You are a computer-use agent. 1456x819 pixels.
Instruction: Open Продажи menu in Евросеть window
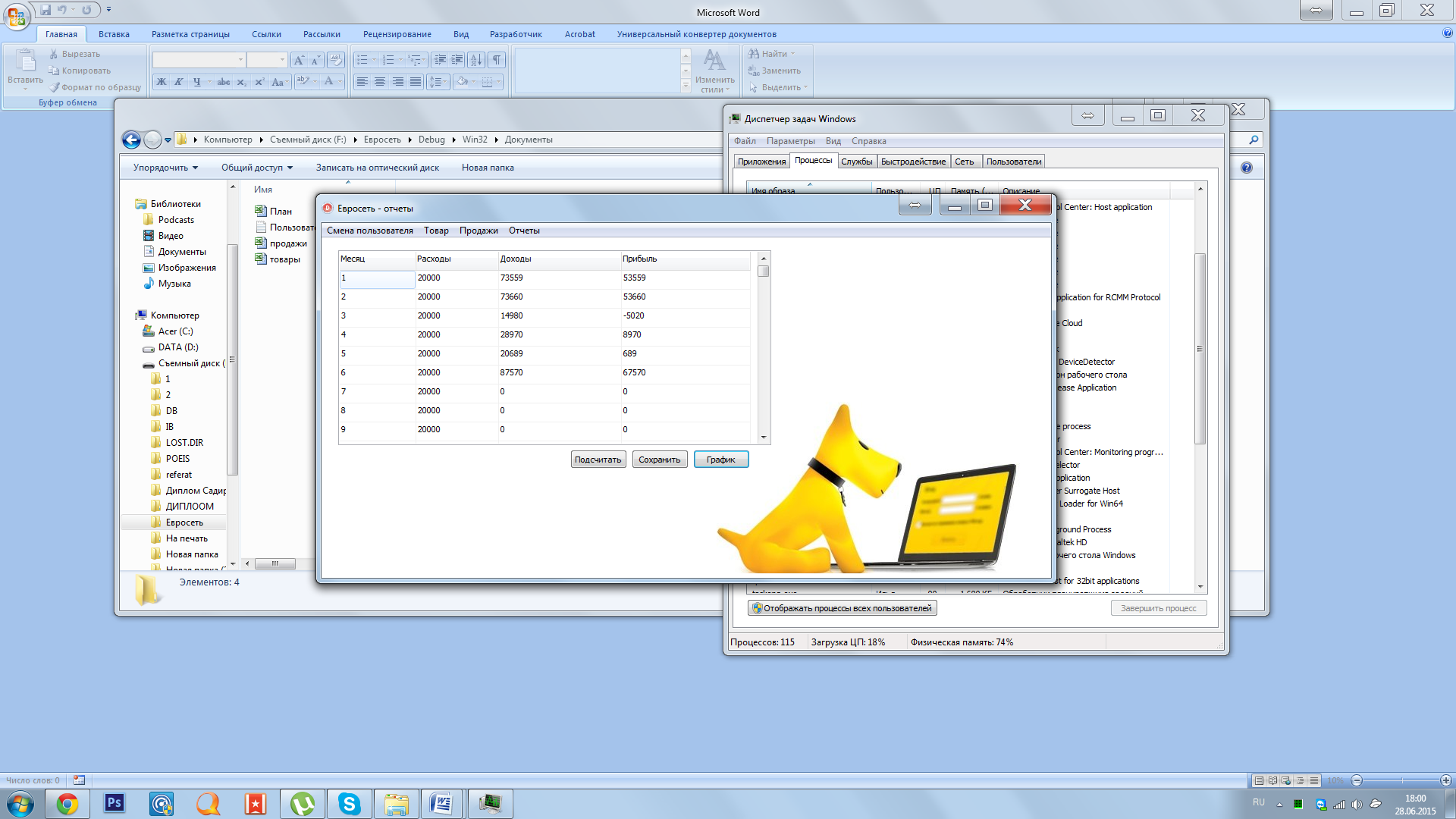point(479,231)
